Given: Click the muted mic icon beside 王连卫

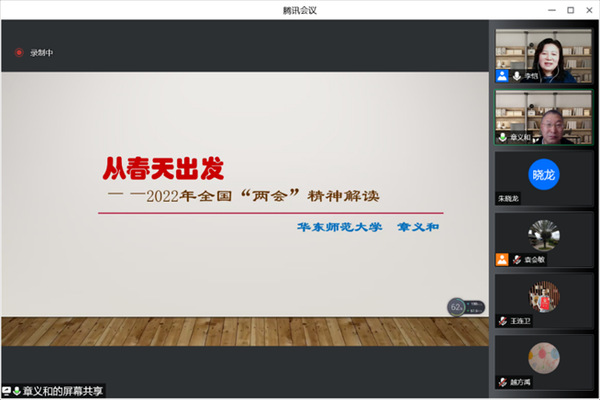Looking at the screenshot, I should (503, 321).
